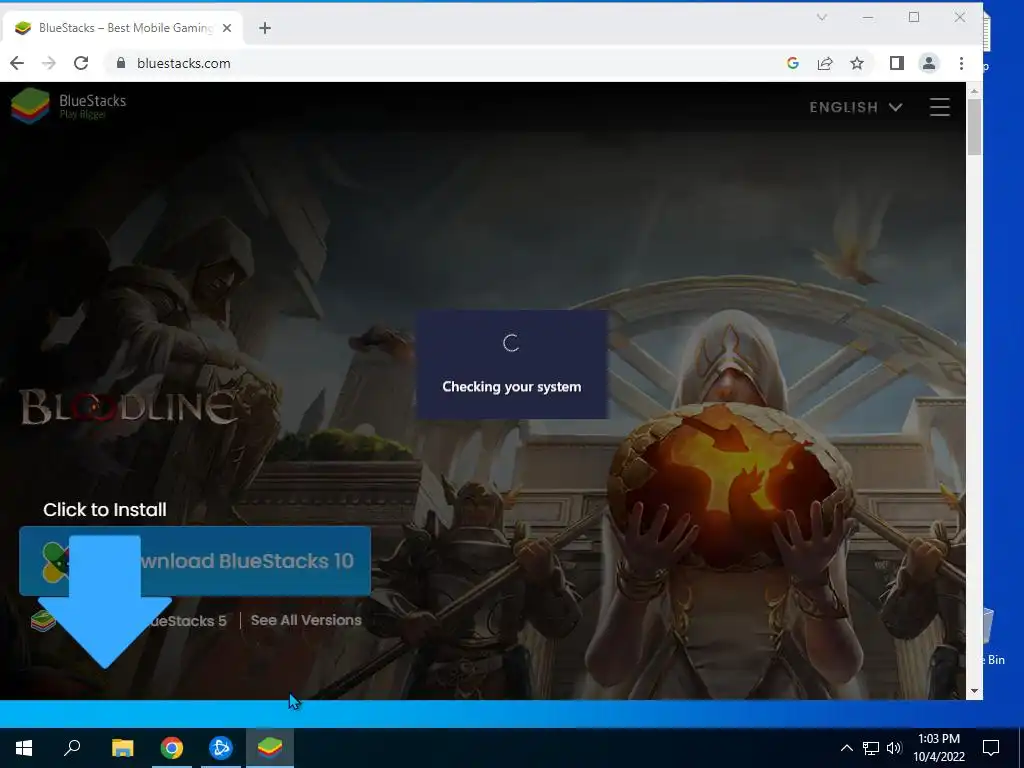Open the Chrome profile avatar
Image resolution: width=1024 pixels, height=768 pixels.
929,63
